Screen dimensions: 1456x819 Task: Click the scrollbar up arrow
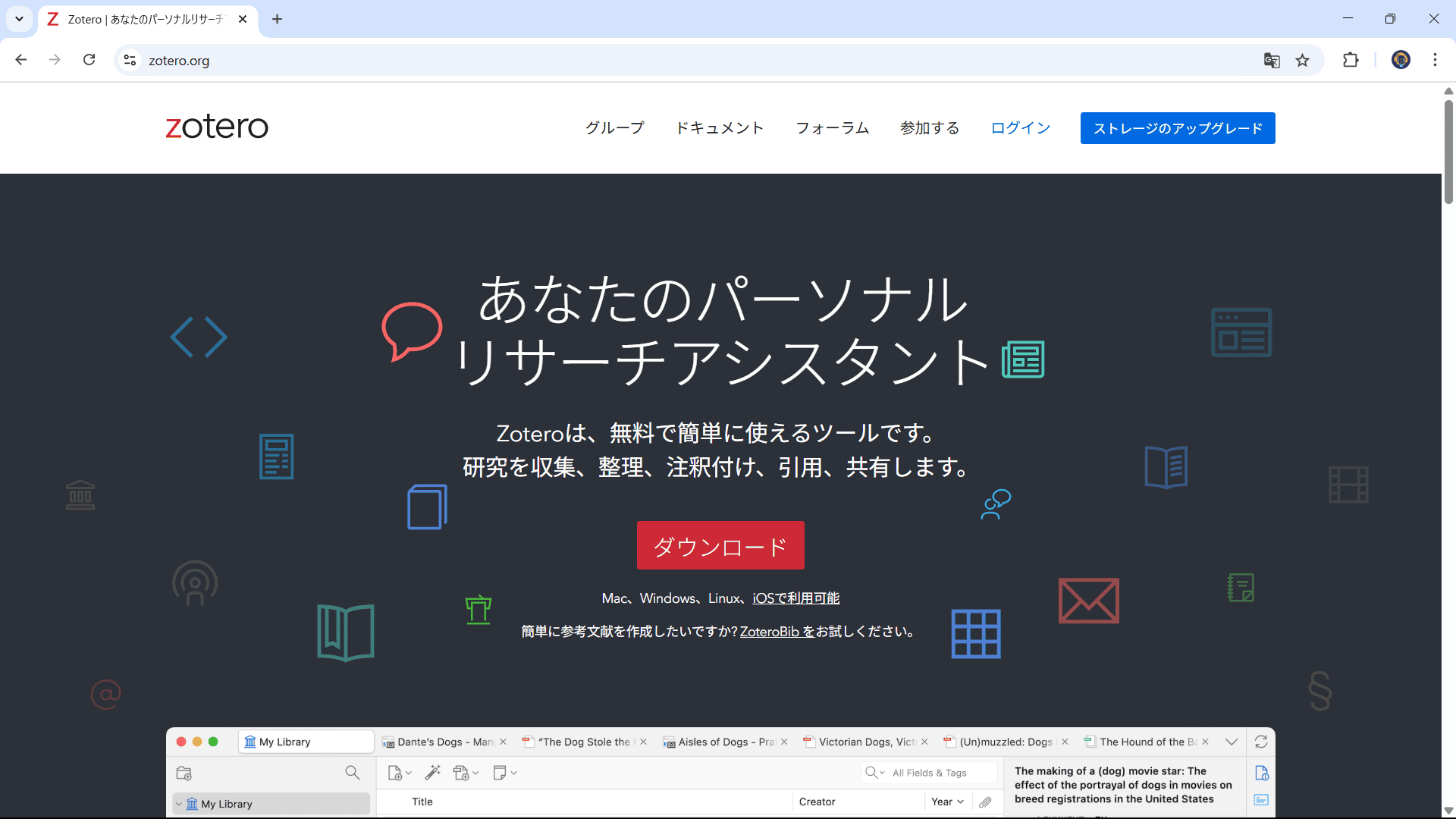tap(1448, 91)
